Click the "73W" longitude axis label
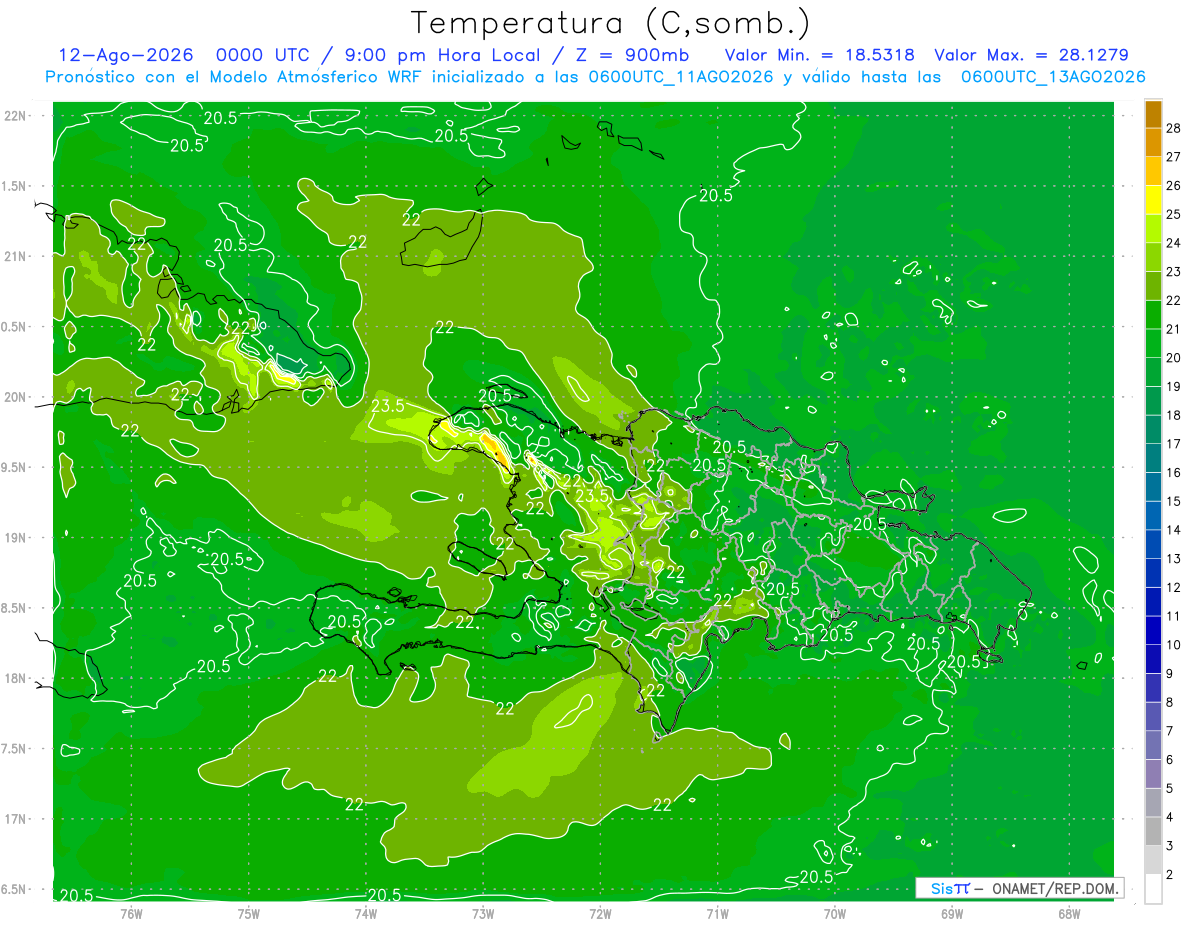 click(483, 913)
